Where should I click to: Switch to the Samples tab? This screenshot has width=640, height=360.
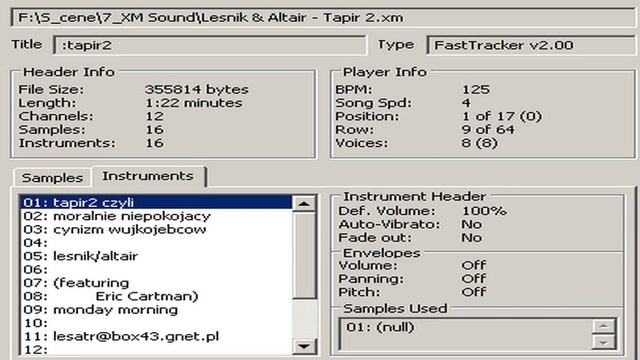point(52,178)
